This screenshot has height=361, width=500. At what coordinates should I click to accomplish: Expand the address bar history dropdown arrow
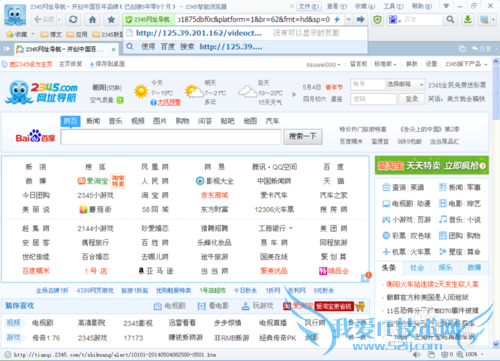coord(349,20)
